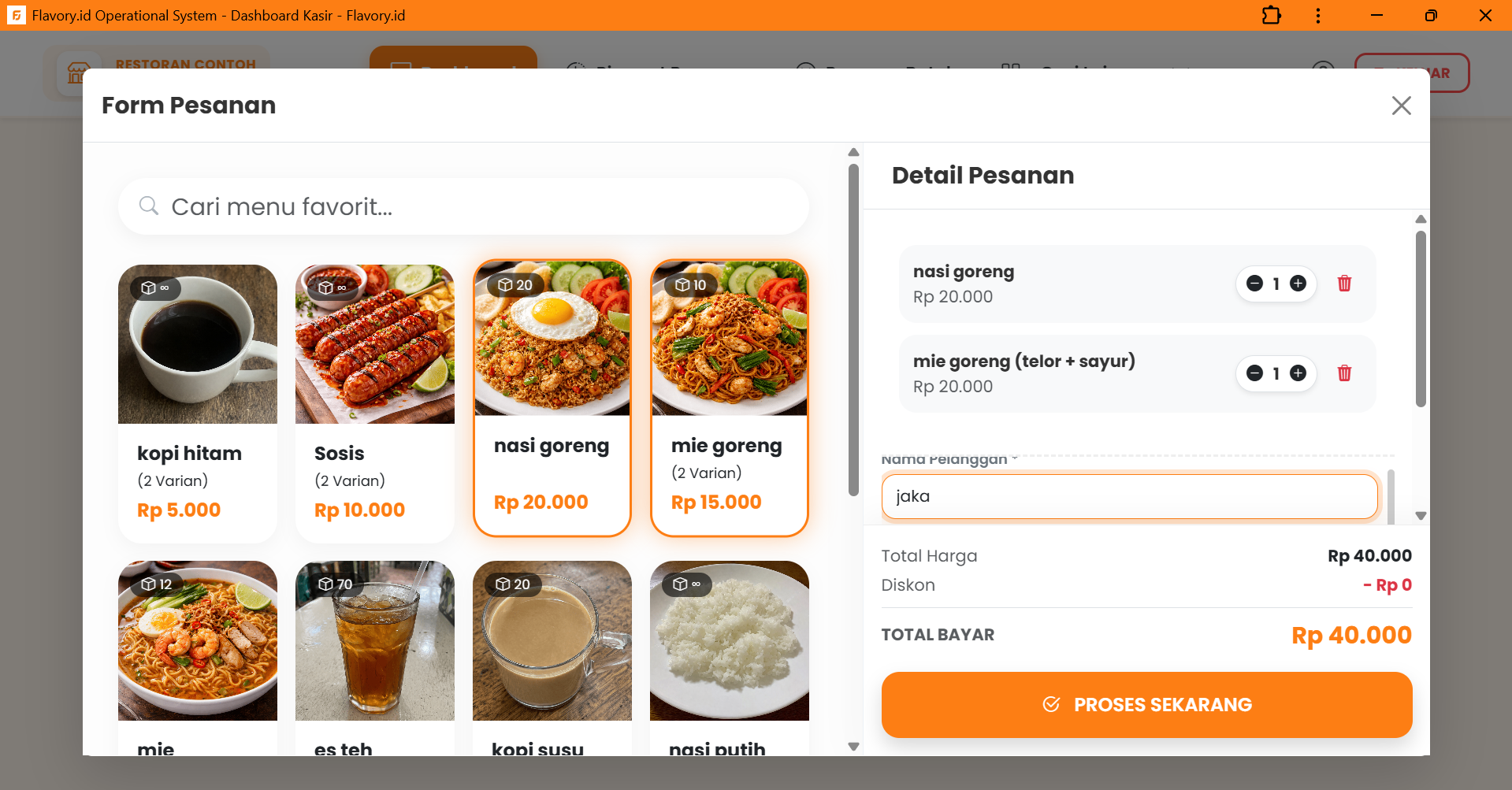Click the infinity stock badge on nasi putih

click(x=686, y=584)
